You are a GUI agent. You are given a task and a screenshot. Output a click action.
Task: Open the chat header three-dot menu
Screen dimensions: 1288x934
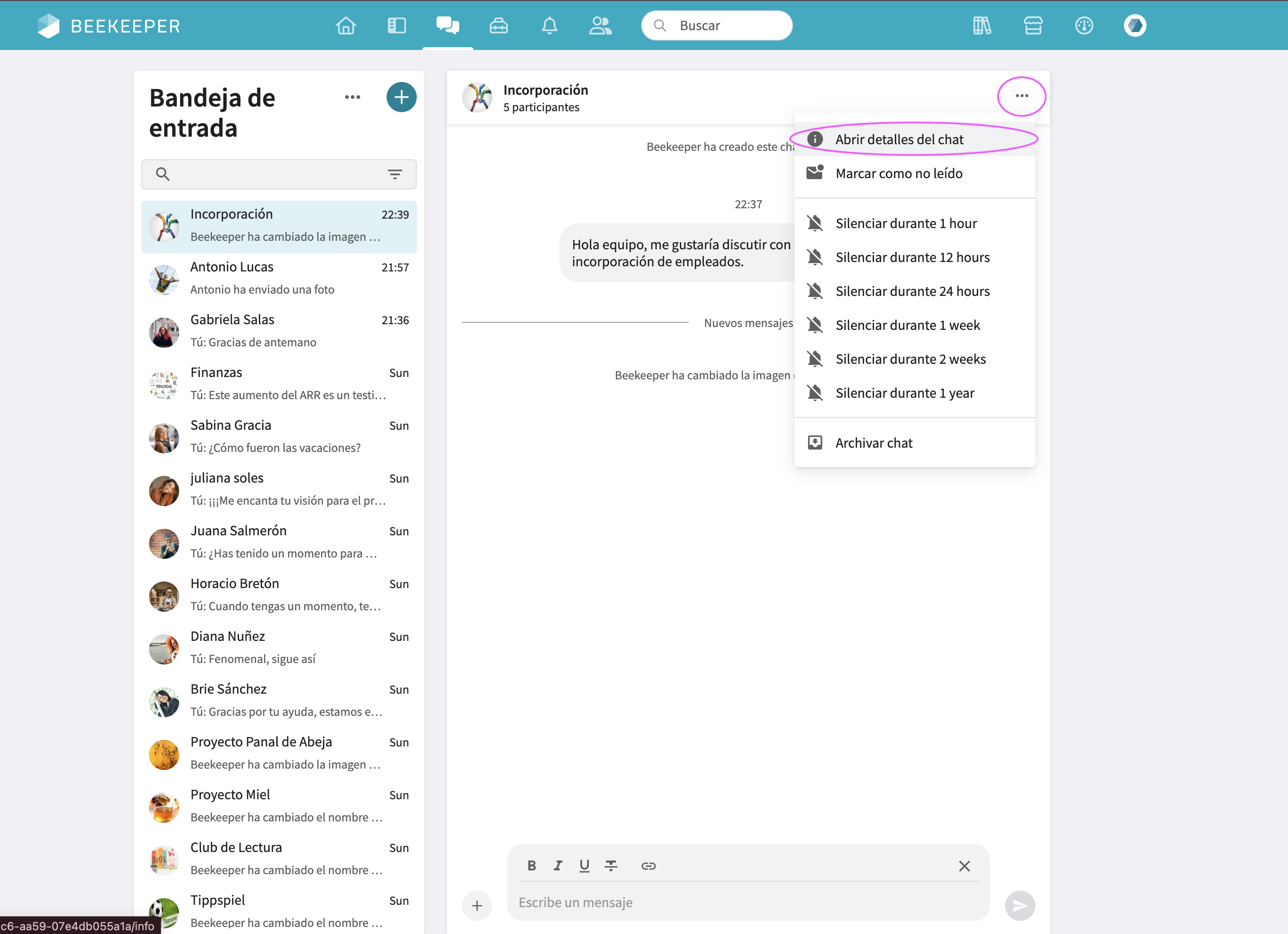1022,96
